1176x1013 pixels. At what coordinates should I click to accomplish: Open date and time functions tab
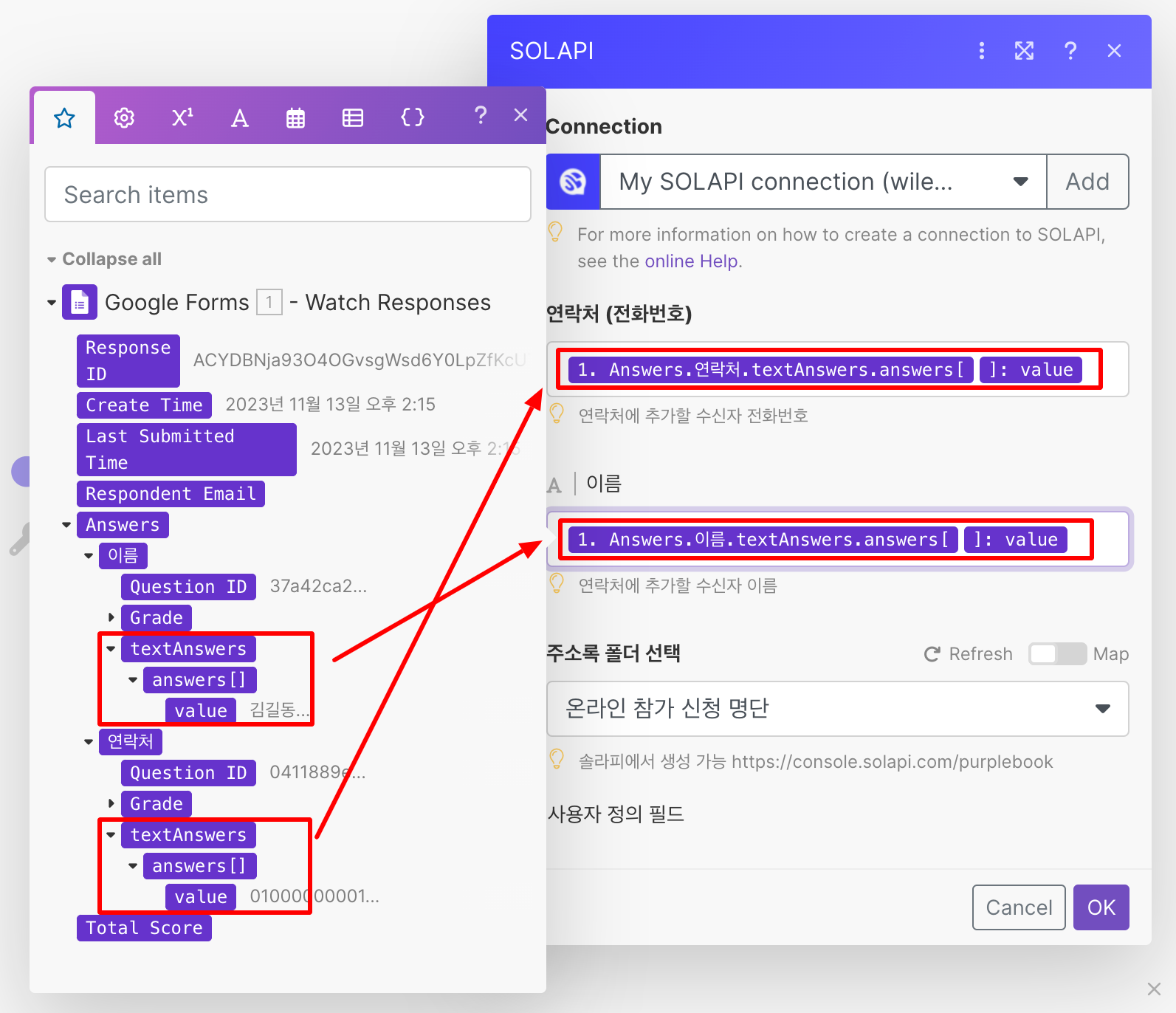click(296, 117)
